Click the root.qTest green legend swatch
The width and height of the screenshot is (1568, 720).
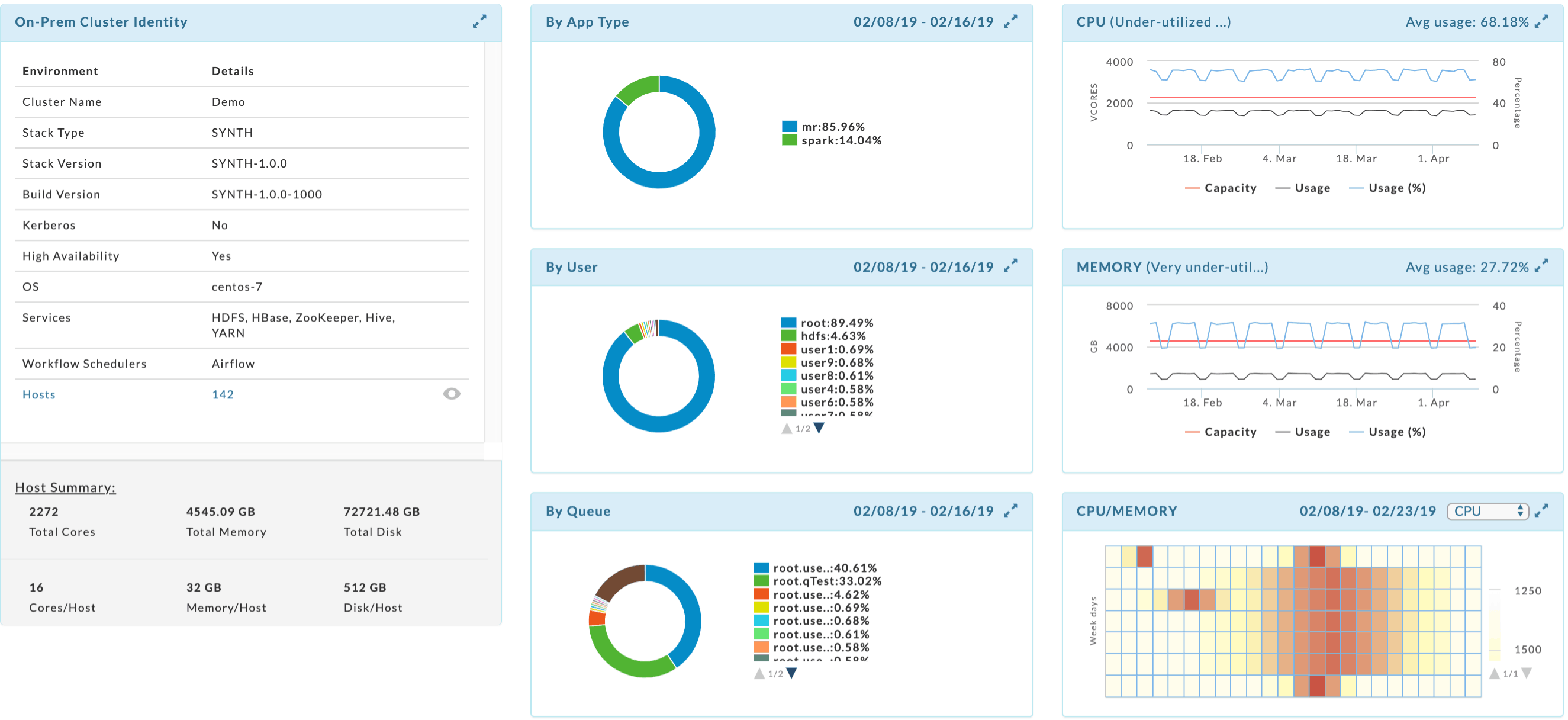[761, 581]
